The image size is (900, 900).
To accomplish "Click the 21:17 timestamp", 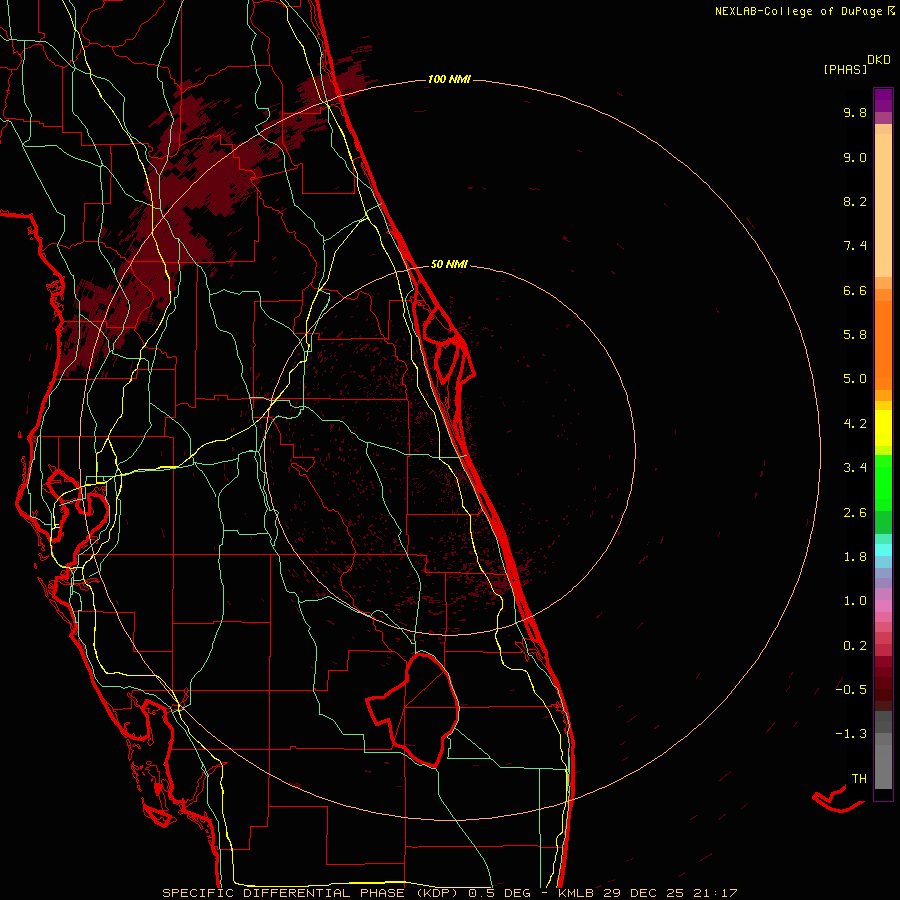I will pos(715,893).
